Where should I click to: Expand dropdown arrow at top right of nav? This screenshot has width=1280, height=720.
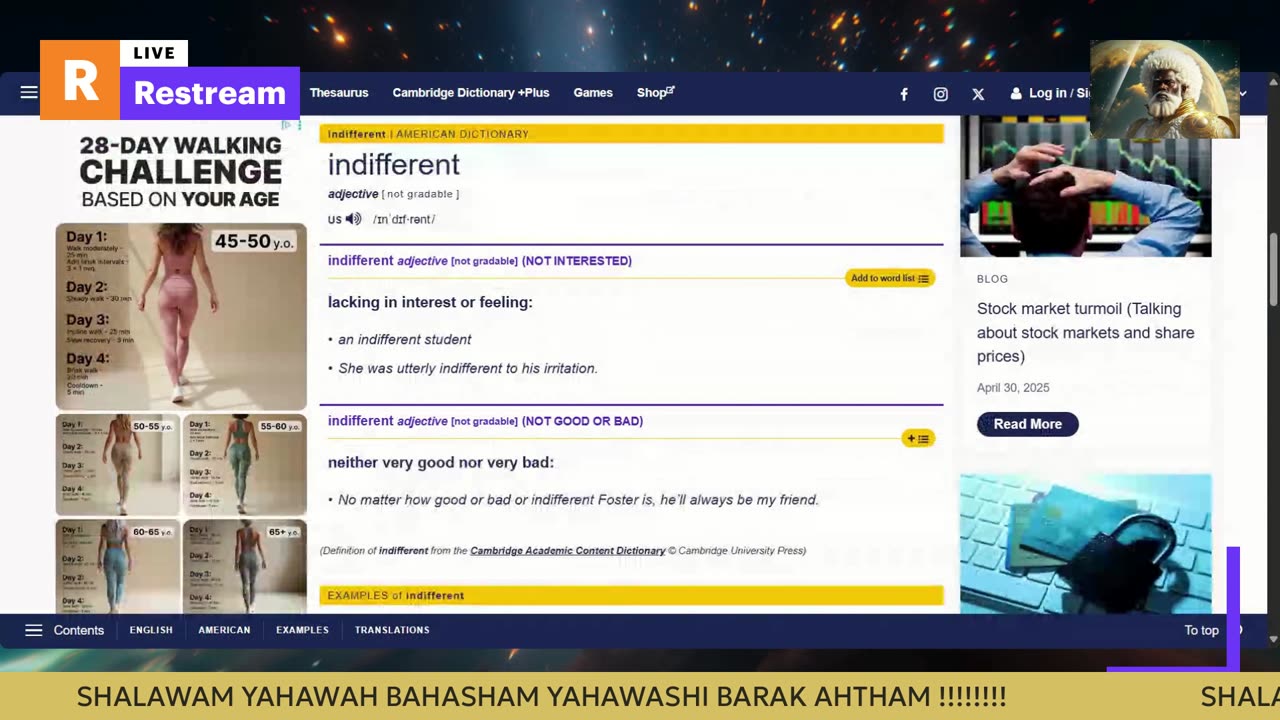pos(1243,94)
